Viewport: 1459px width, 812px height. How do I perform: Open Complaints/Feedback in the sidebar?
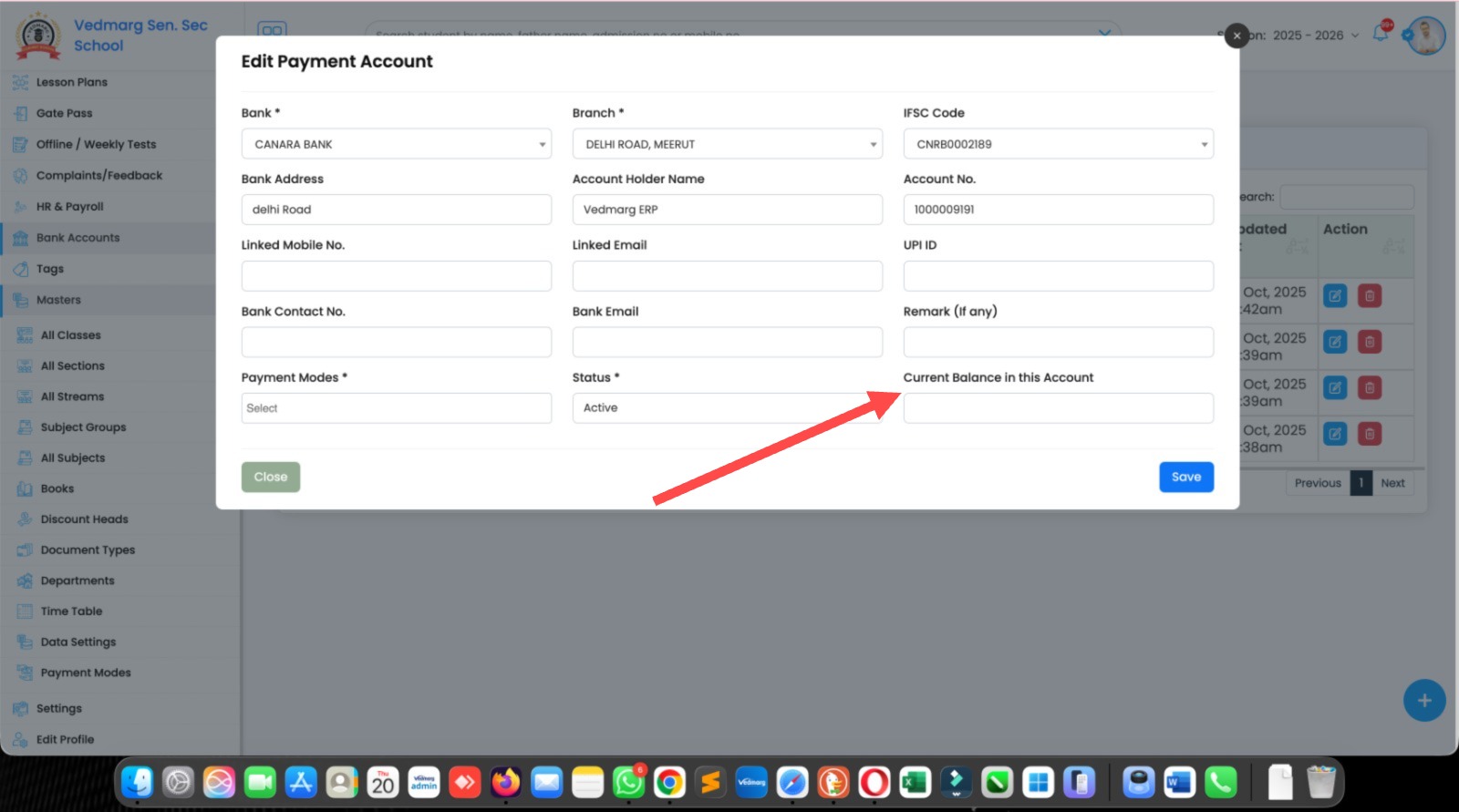[x=99, y=175]
